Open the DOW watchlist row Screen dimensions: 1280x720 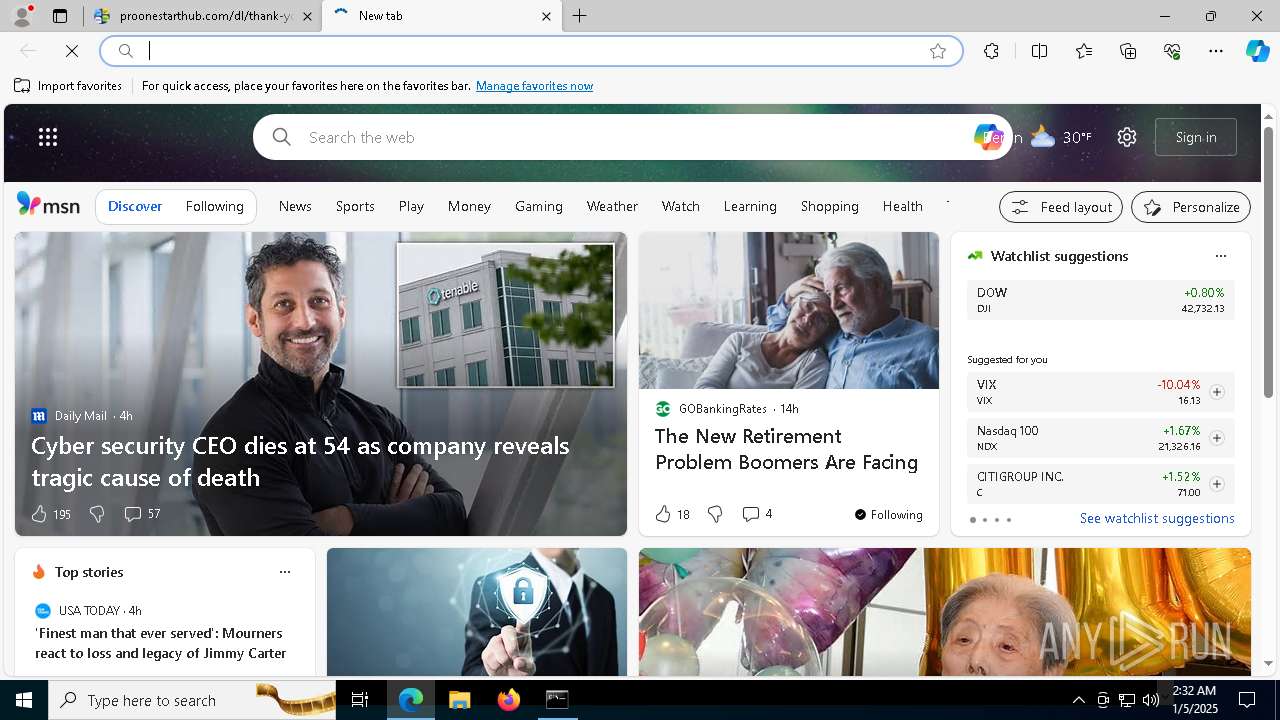pos(1100,300)
